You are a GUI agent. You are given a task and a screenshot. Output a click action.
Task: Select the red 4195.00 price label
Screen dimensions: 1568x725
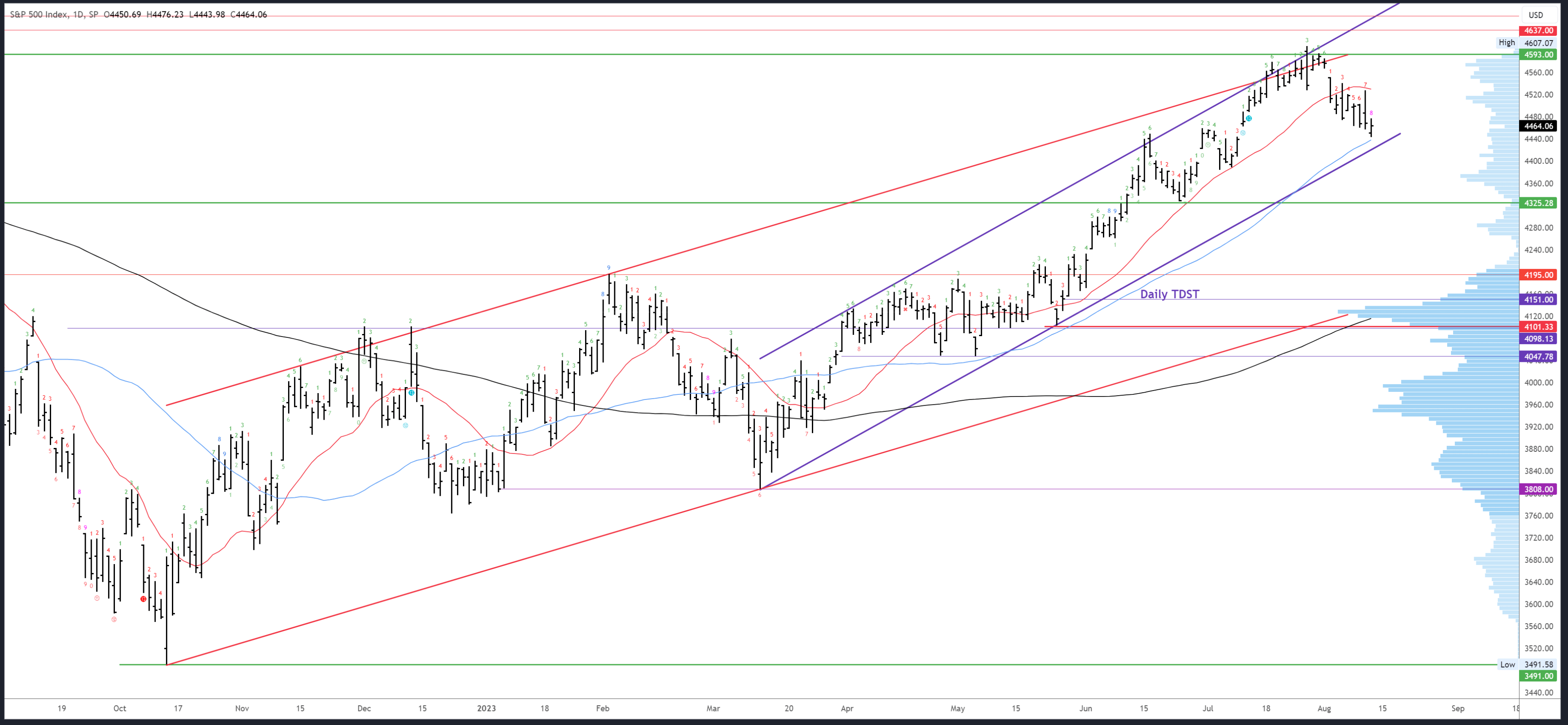pos(1538,275)
